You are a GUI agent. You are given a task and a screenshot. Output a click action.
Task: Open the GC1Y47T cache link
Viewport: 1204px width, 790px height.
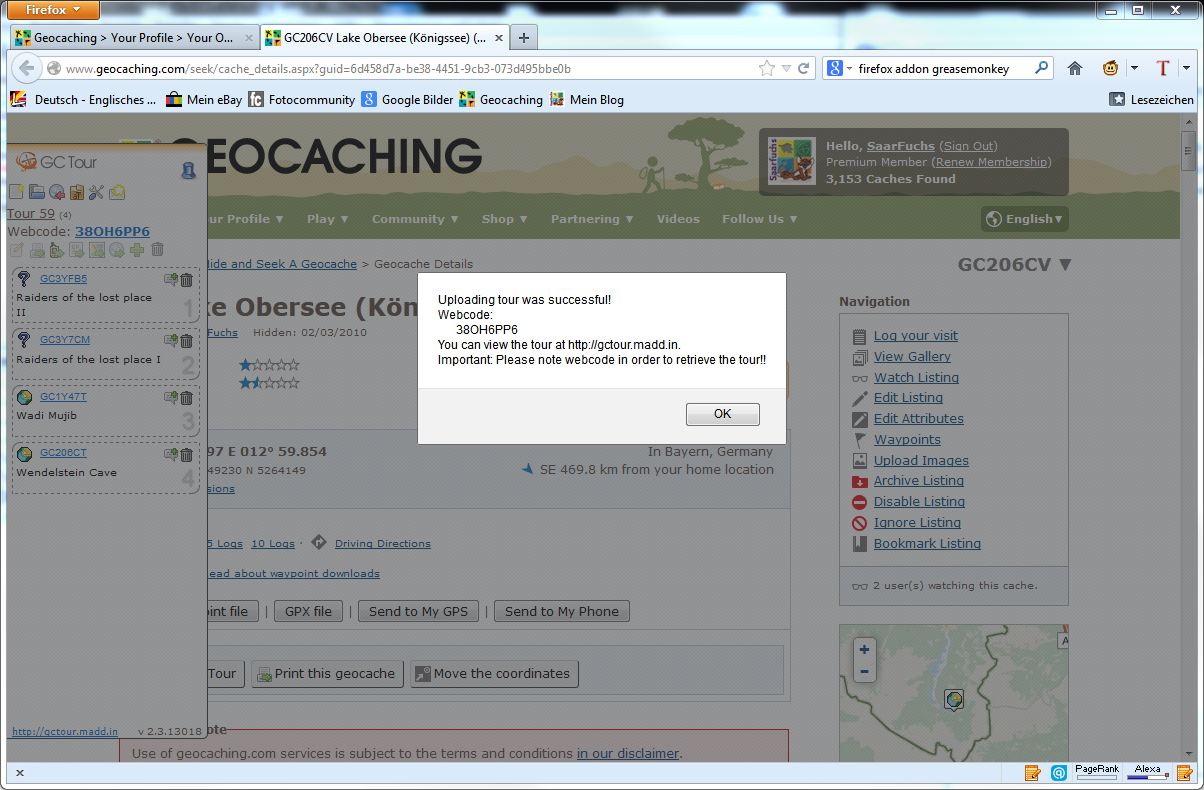[x=63, y=396]
